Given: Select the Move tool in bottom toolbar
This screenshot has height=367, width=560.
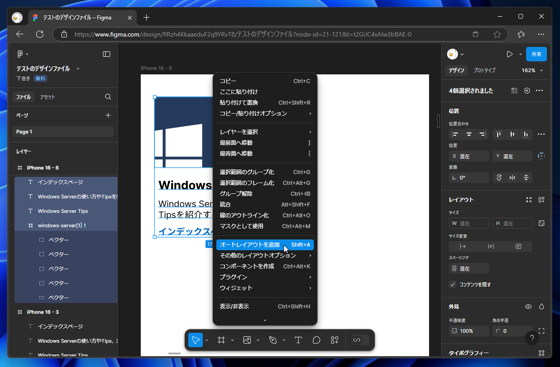Looking at the screenshot, I should (x=195, y=340).
